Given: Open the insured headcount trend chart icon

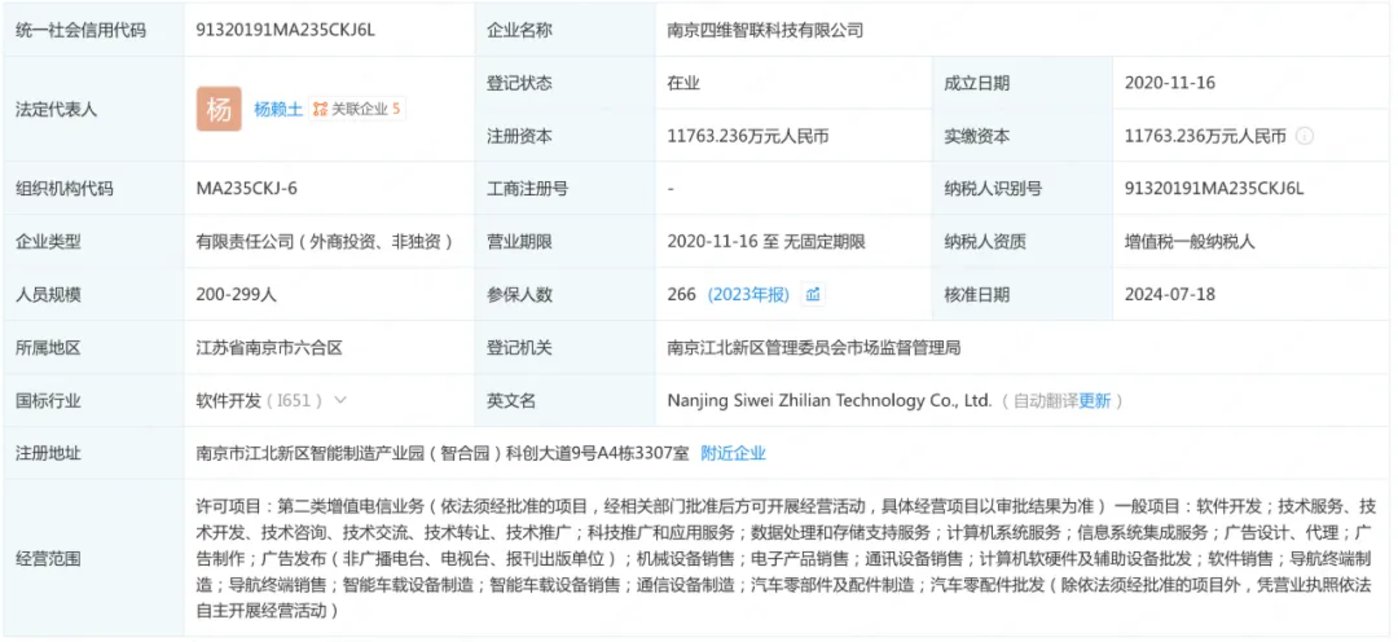Looking at the screenshot, I should tap(813, 294).
